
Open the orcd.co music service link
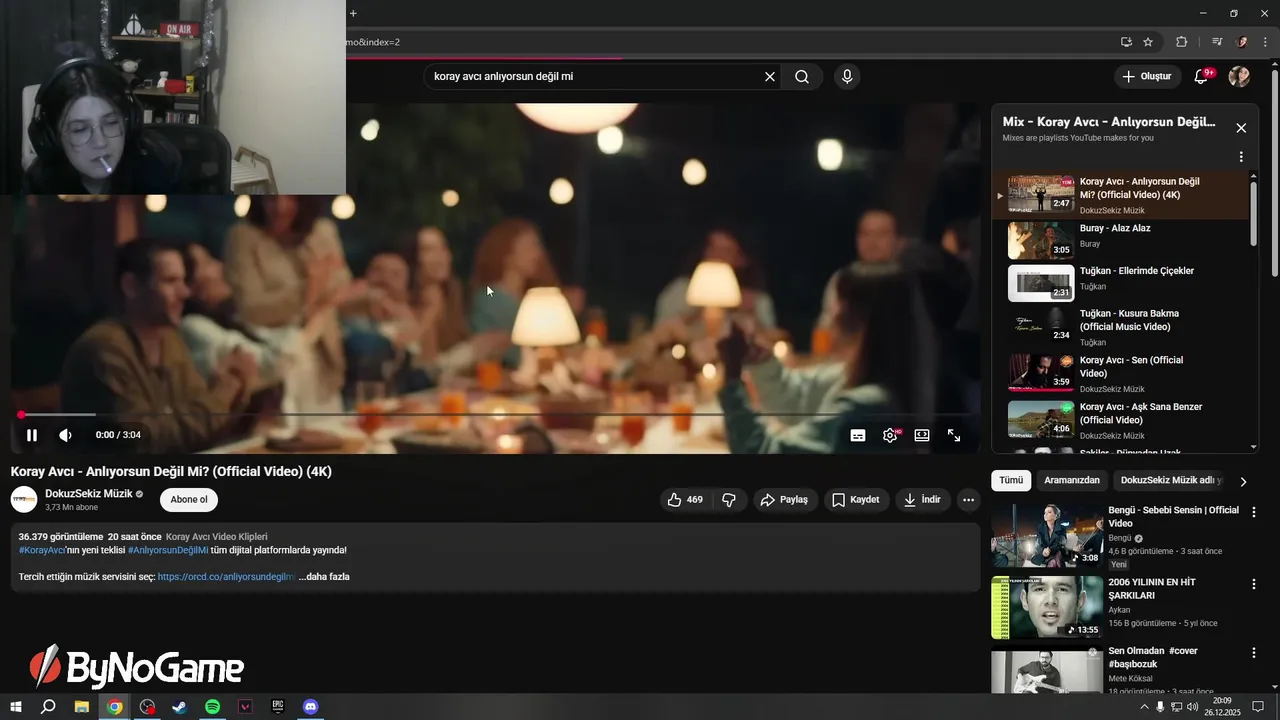click(226, 577)
